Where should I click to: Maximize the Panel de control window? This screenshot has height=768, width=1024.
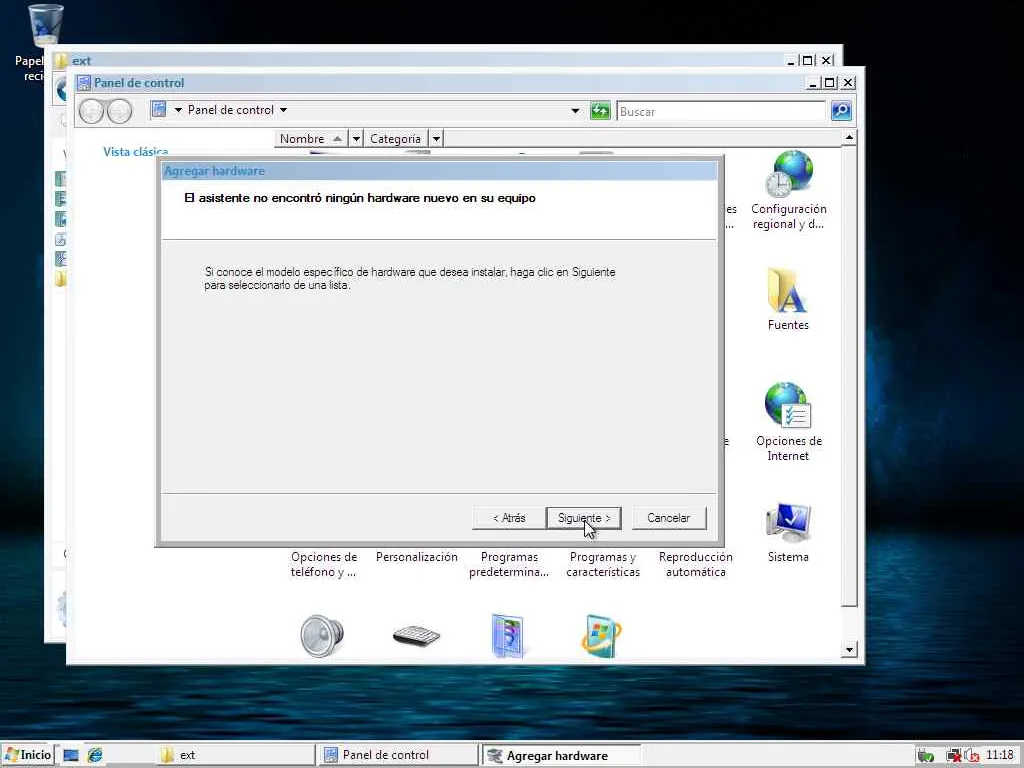829,83
